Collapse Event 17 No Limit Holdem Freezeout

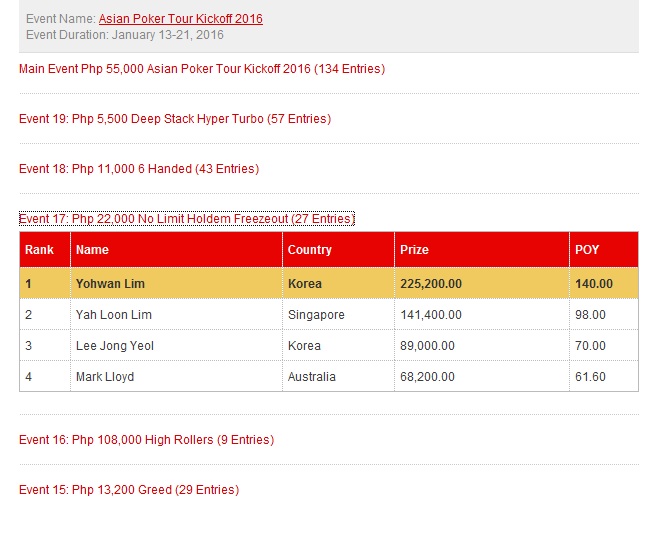[x=186, y=219]
